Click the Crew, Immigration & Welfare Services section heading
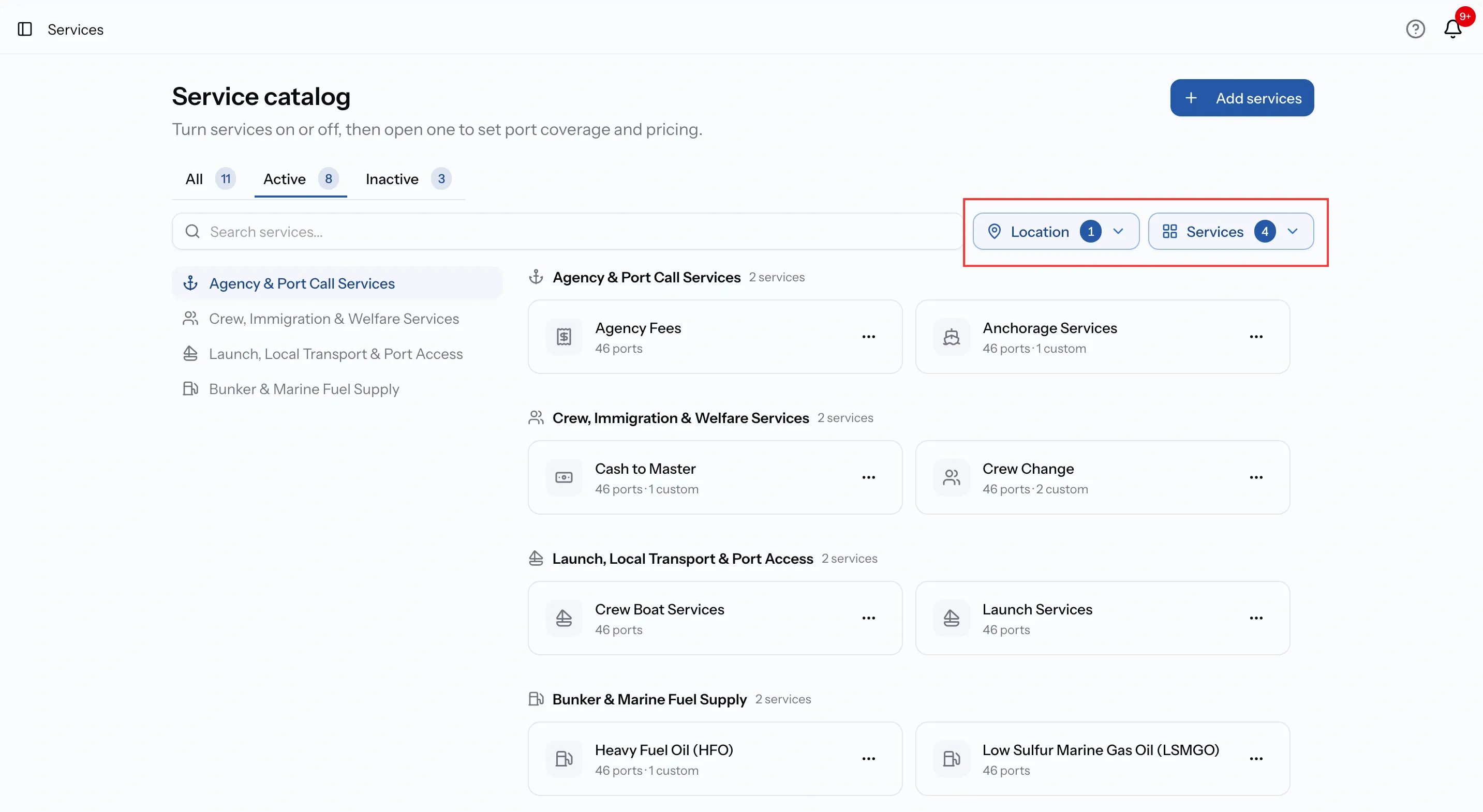This screenshot has height=812, width=1483. click(x=680, y=418)
